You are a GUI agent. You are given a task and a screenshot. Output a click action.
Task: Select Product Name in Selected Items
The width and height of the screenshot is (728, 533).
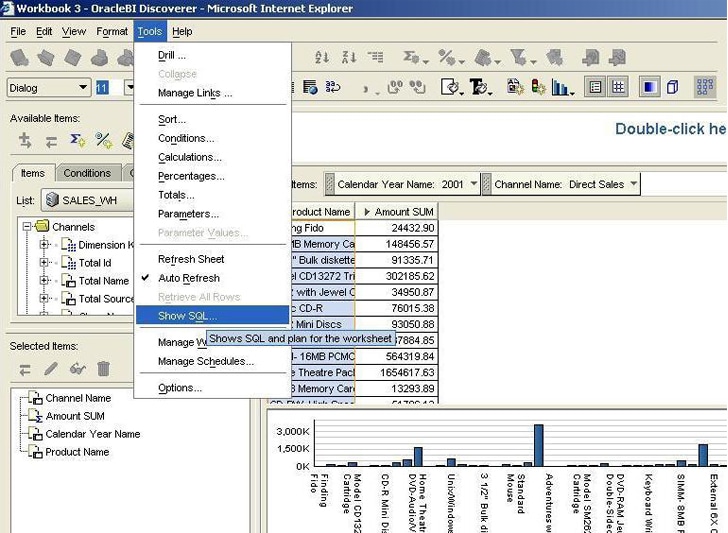click(77, 452)
